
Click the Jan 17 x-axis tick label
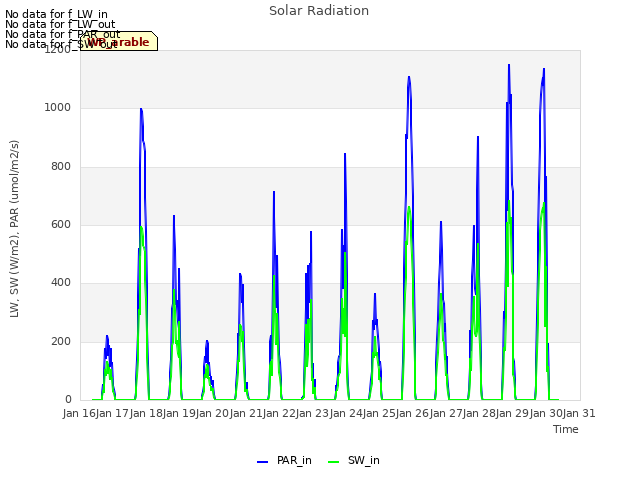(x=113, y=413)
